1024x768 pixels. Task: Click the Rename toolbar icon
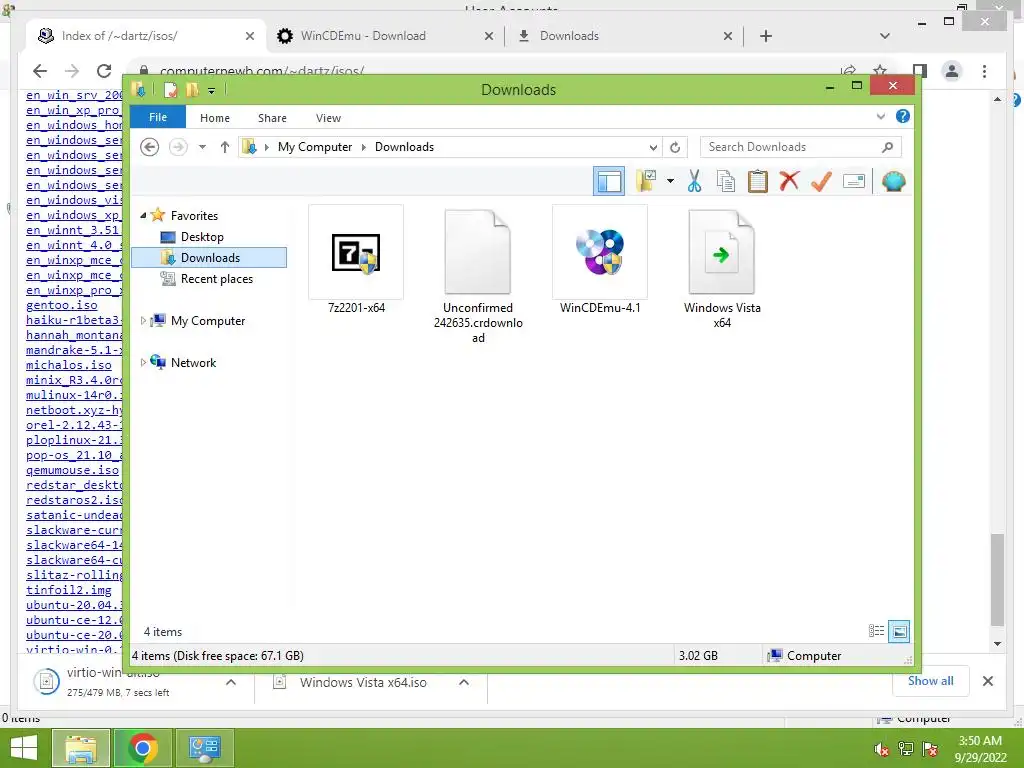(x=854, y=181)
